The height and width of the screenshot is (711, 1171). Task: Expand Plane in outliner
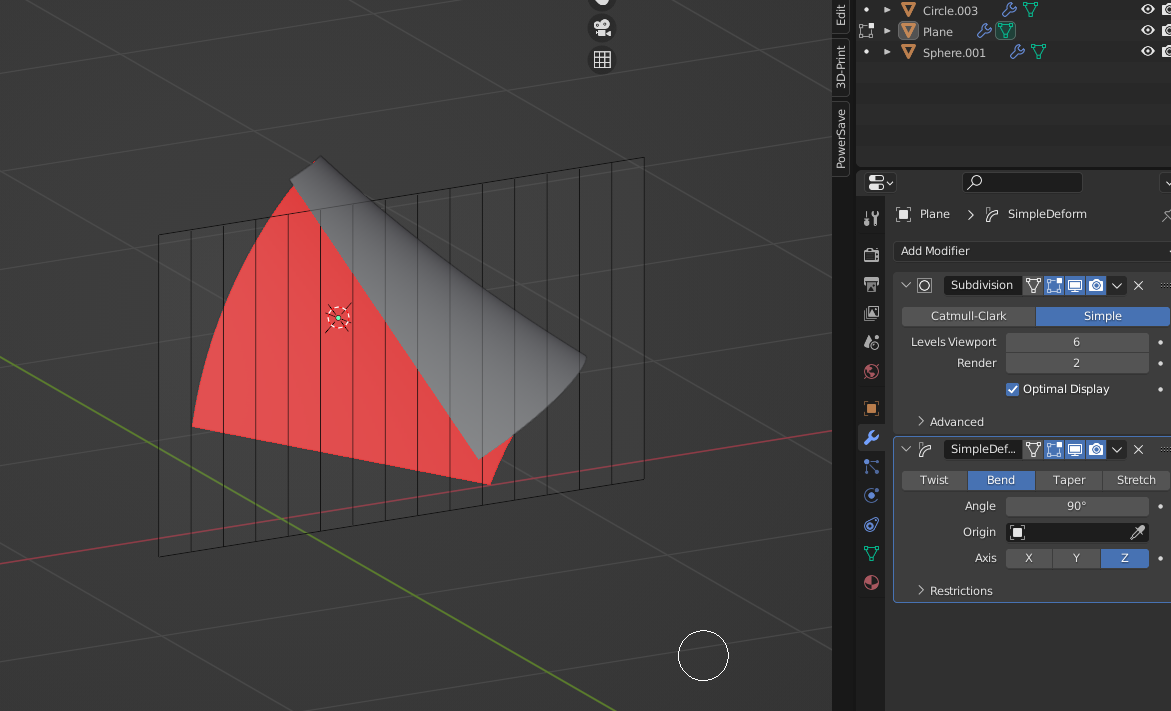[x=887, y=31]
